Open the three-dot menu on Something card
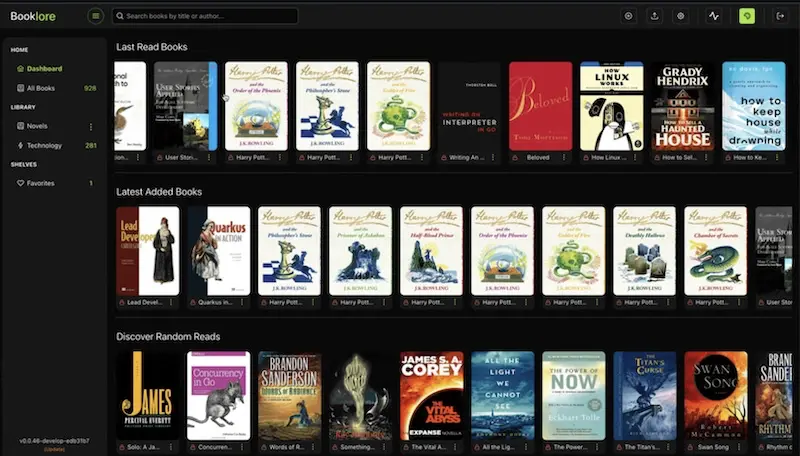Screen dimensions: 800x456 (384, 447)
